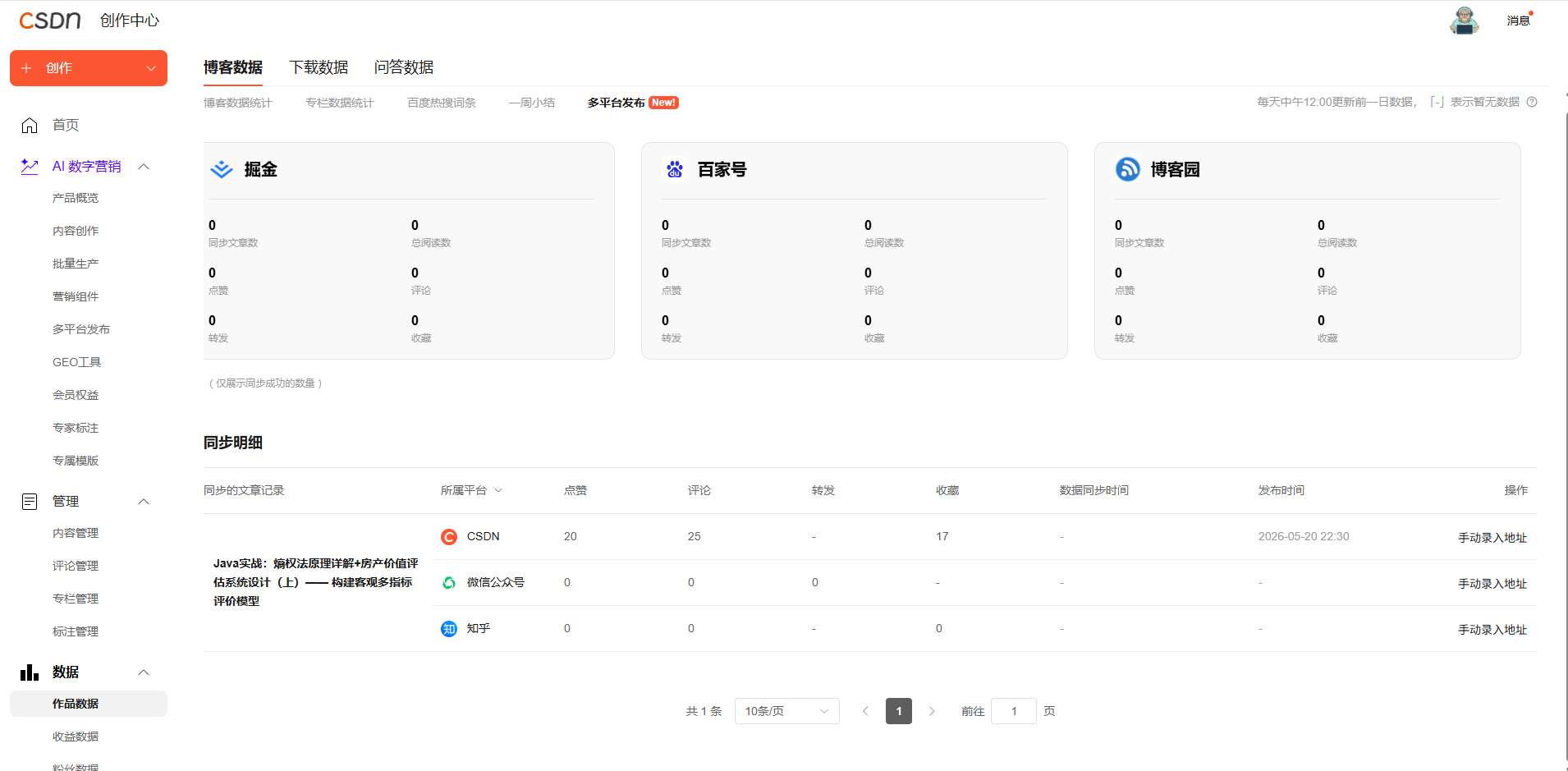Click the plus icon on 创作 button
Screen dimensions: 1568x771
[26, 68]
